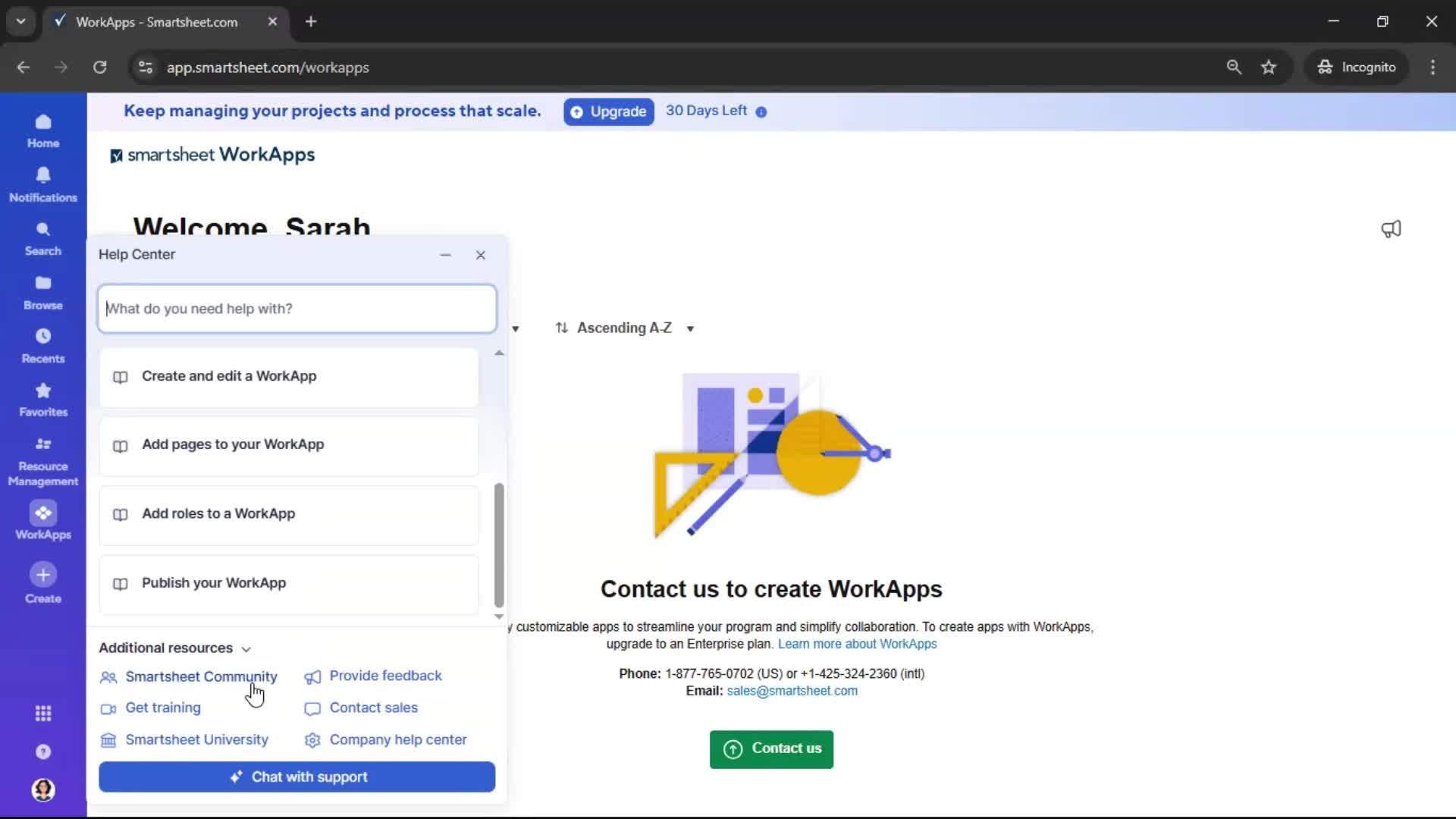This screenshot has height=819, width=1456.
Task: Open the apps launcher grid icon
Action: pos(42,713)
